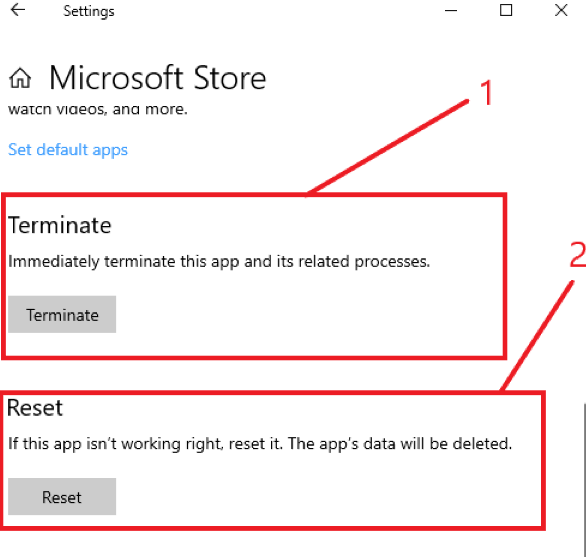The image size is (586, 557).
Task: Go back using the Settings back arrow
Action: 18,10
